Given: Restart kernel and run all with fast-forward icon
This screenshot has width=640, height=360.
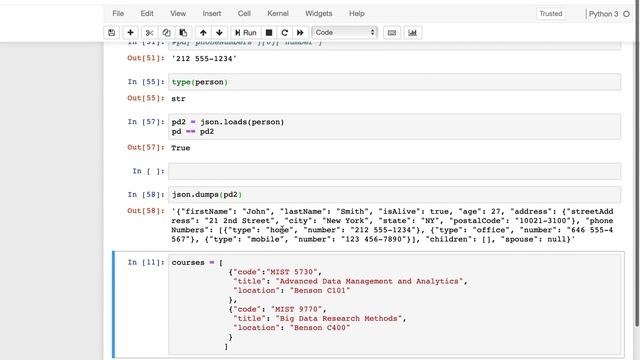Looking at the screenshot, I should [300, 33].
